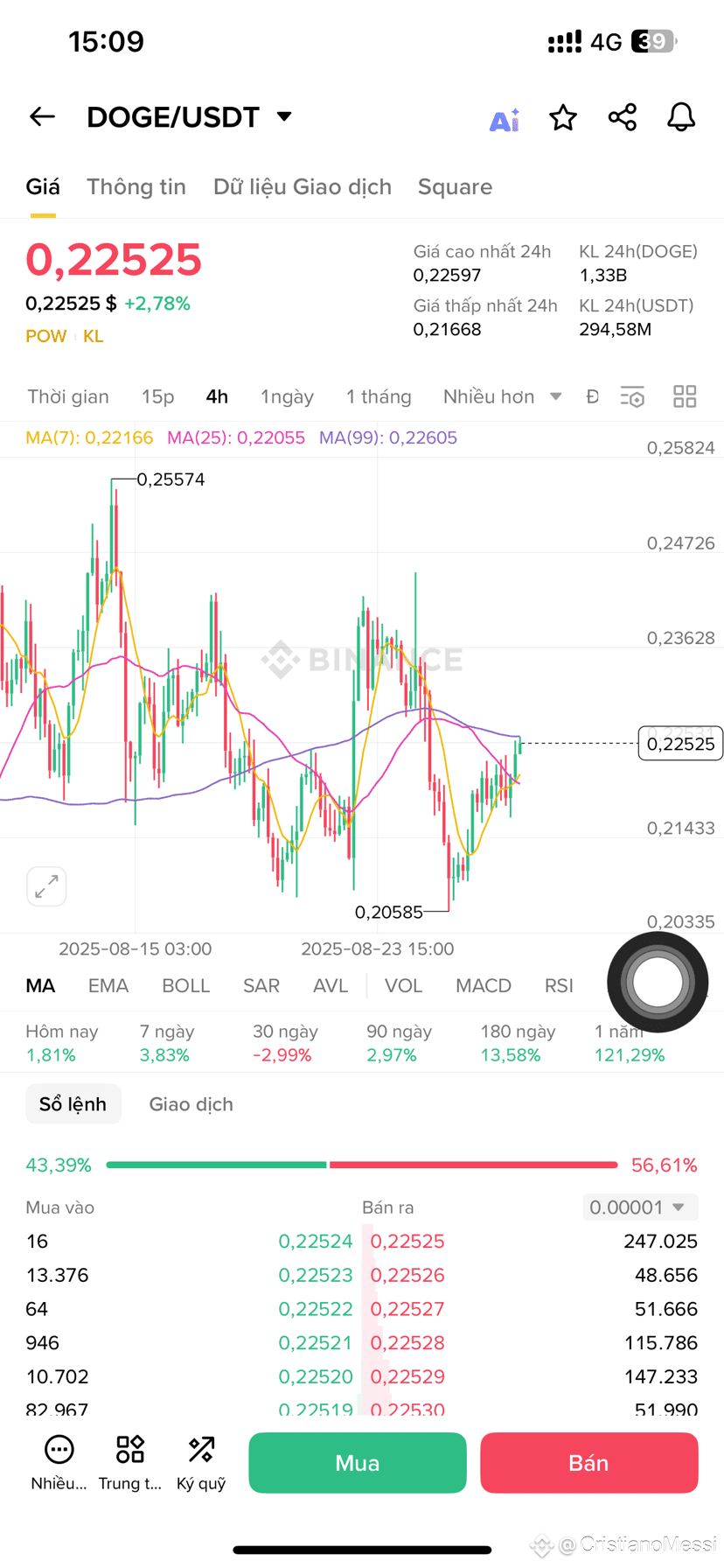Screen dimensions: 724x1568
Task: Tap bid price 0,22523
Action: click(x=316, y=1276)
